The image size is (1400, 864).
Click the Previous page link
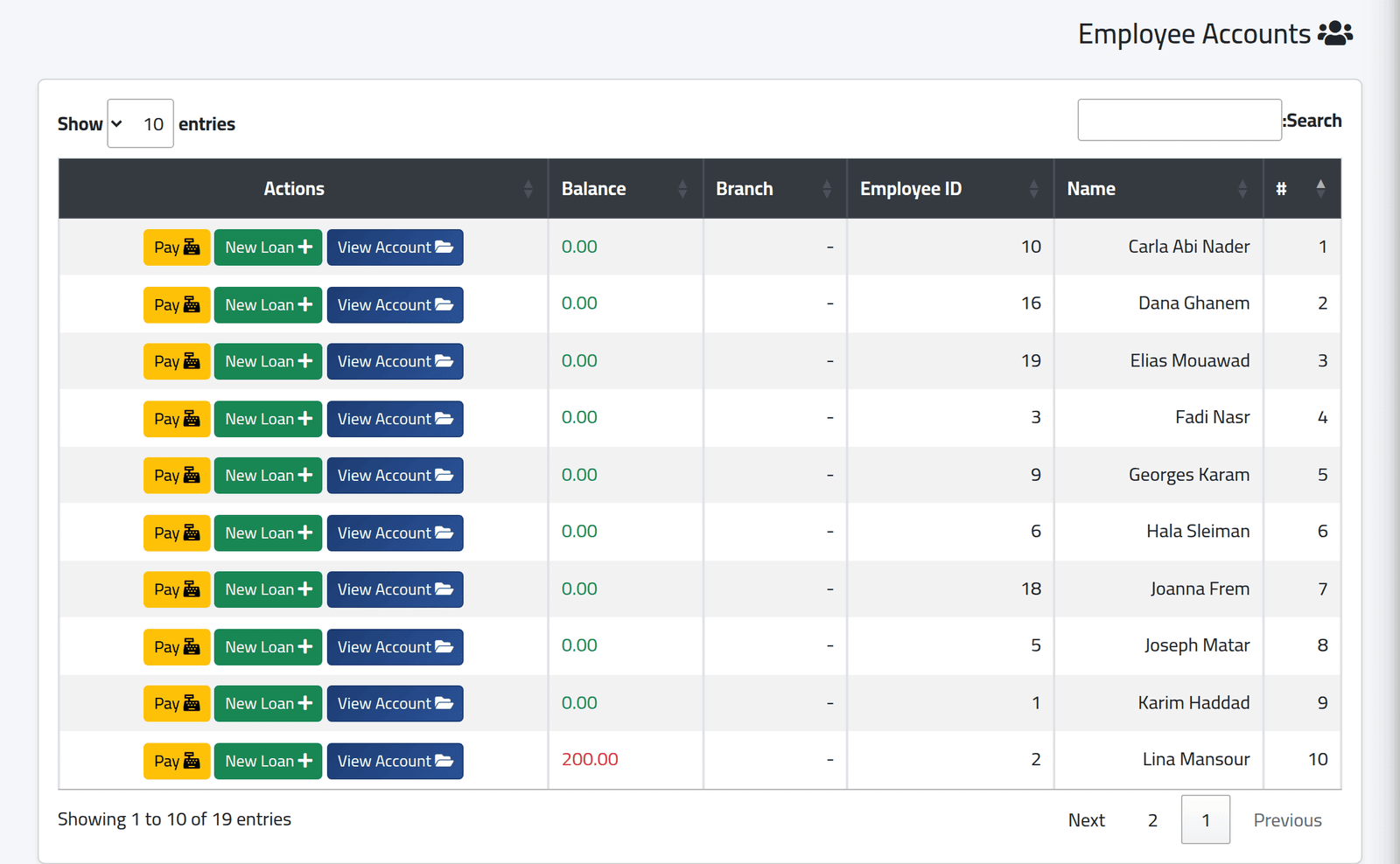coord(1287,820)
